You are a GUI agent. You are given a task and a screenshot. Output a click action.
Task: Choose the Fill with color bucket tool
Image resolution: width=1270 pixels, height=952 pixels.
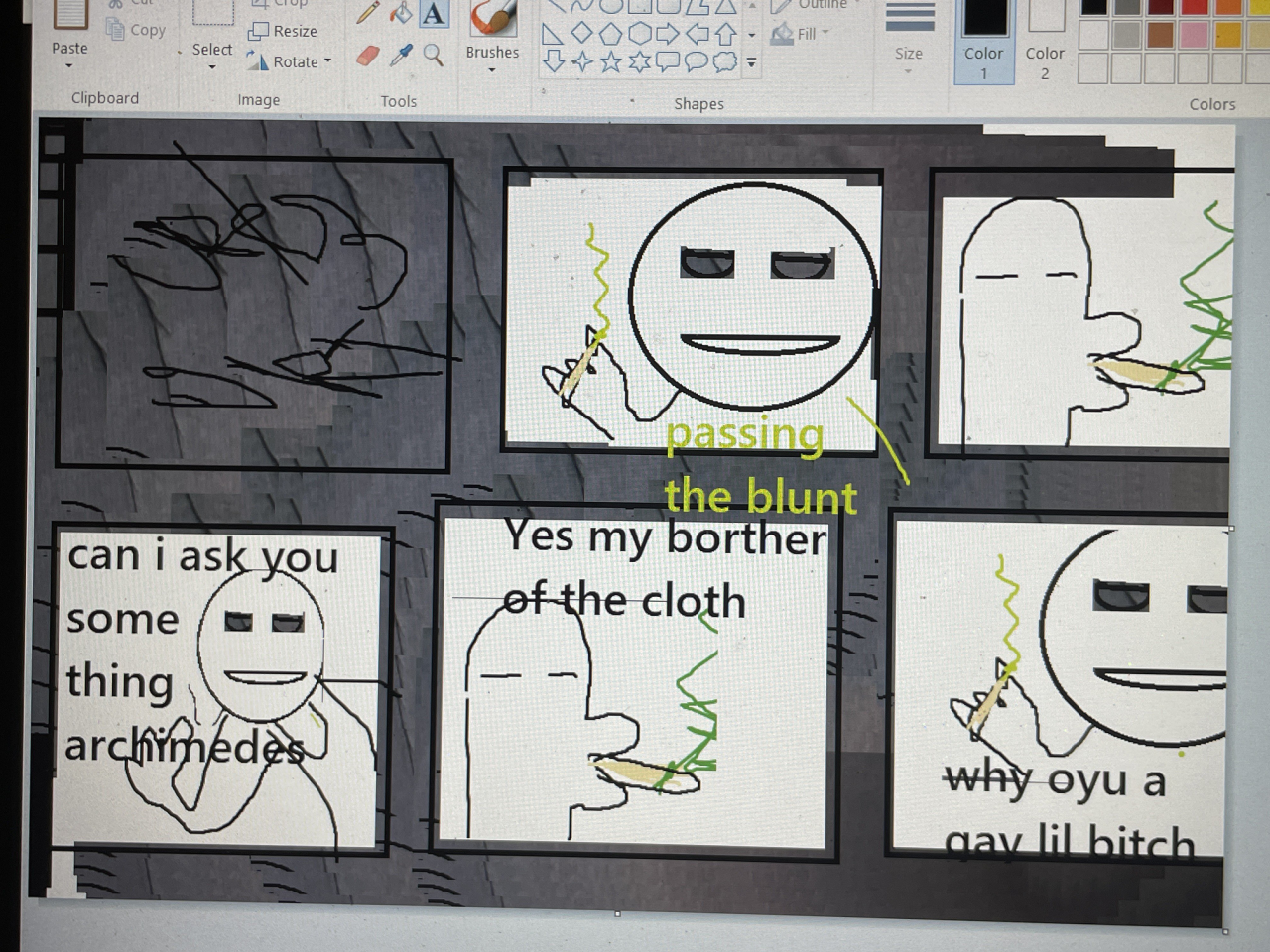402,13
